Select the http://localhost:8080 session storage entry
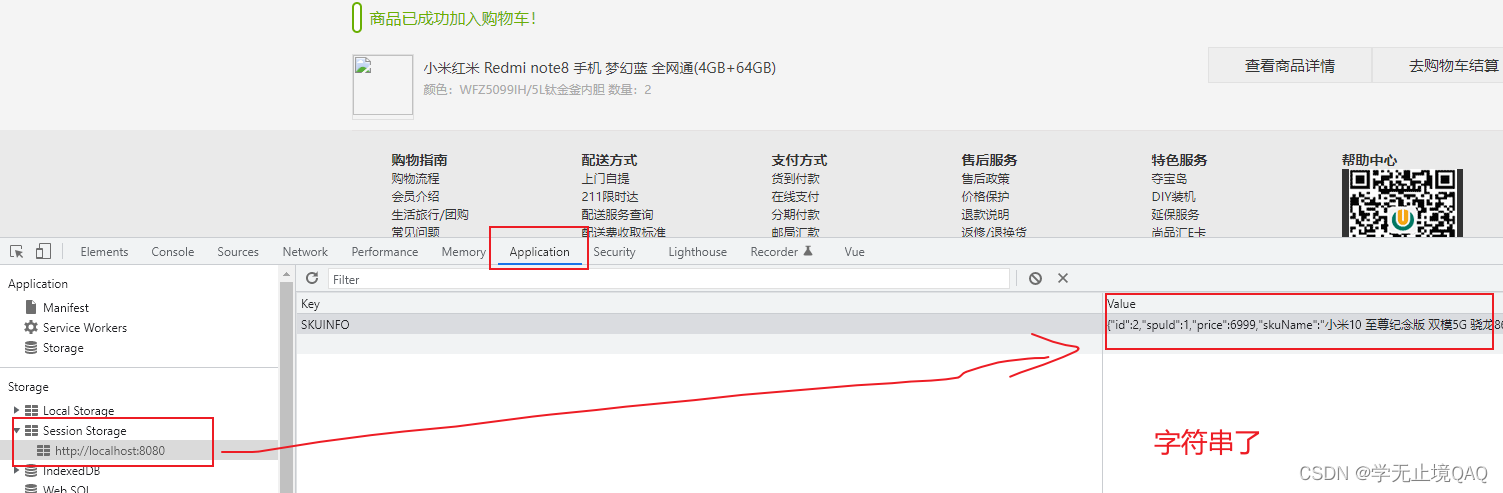This screenshot has width=1503, height=493. pyautogui.click(x=110, y=450)
